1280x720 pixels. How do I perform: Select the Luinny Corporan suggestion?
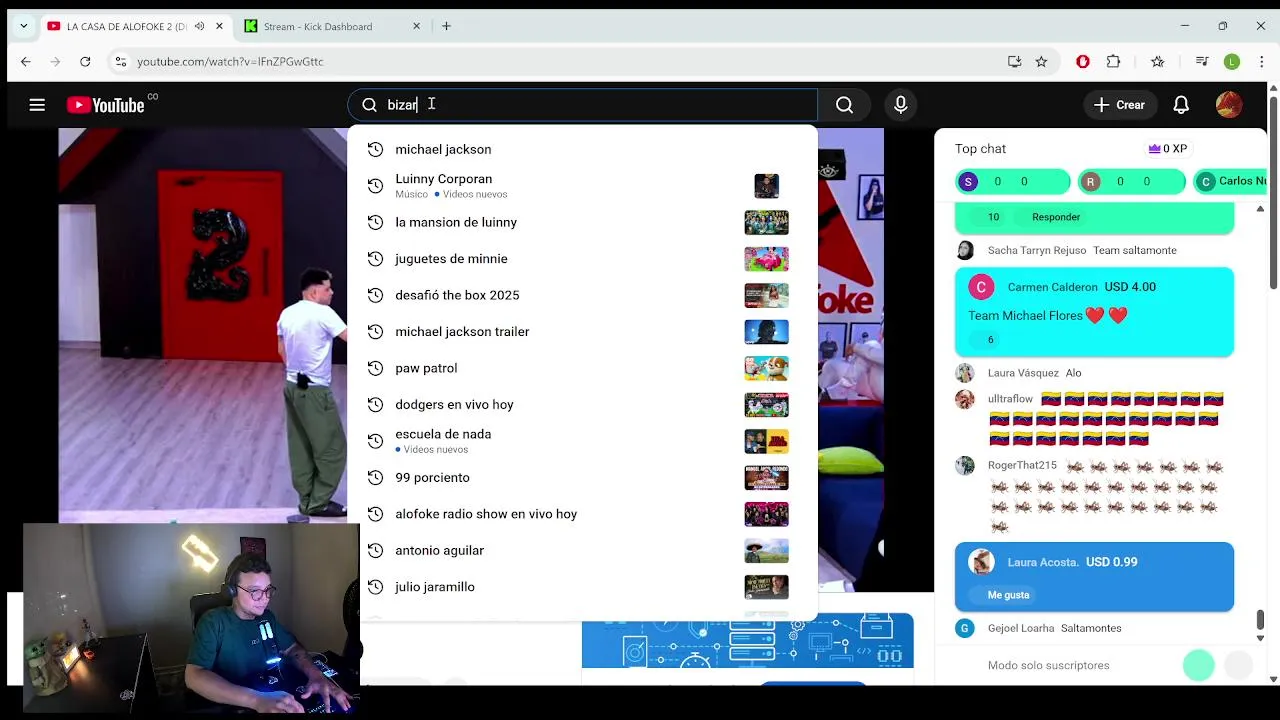(583, 186)
